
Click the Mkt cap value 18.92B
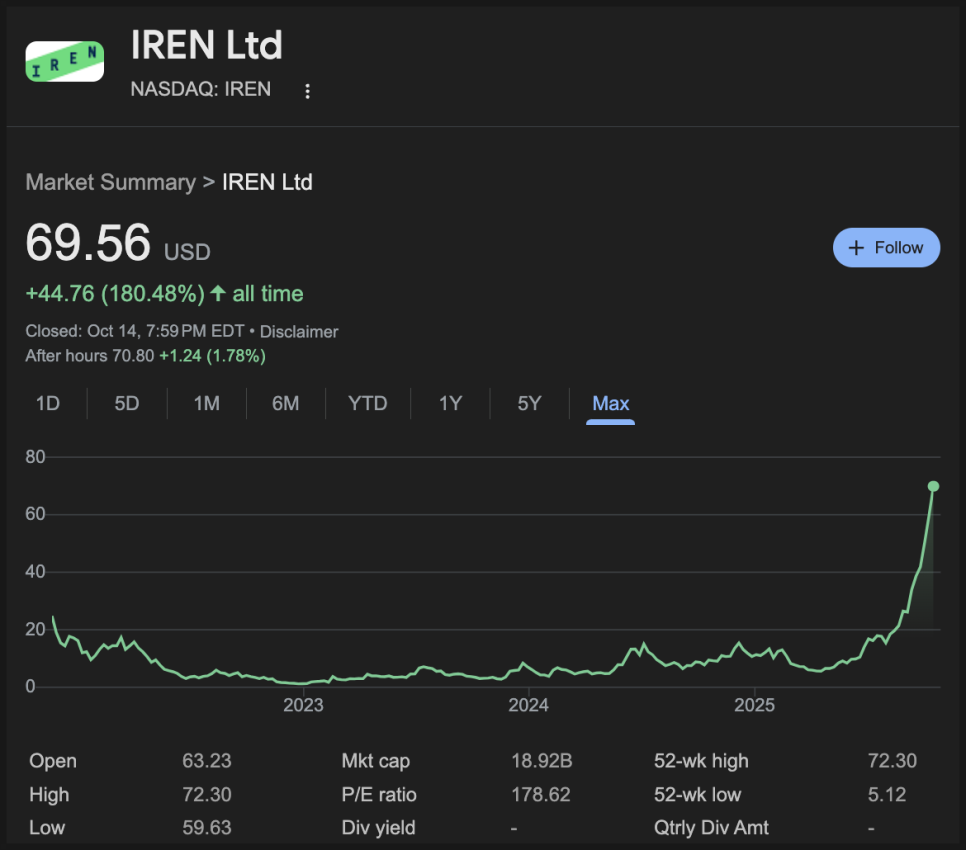pyautogui.click(x=541, y=761)
